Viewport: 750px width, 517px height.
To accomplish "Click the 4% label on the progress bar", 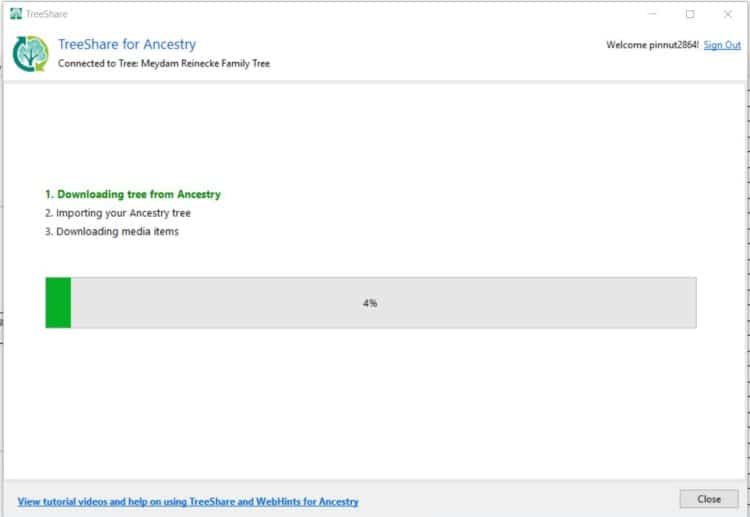I will [370, 303].
